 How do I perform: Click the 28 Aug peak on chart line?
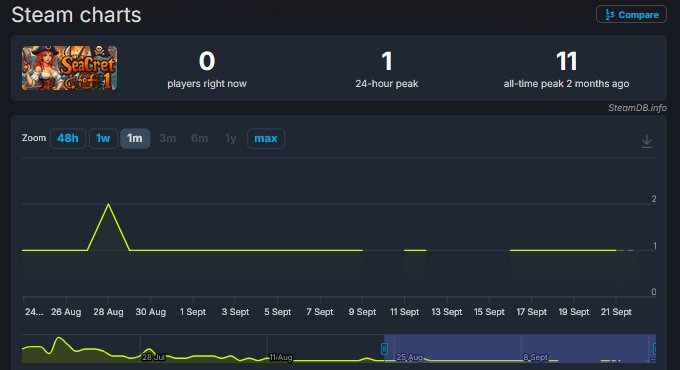(x=108, y=204)
